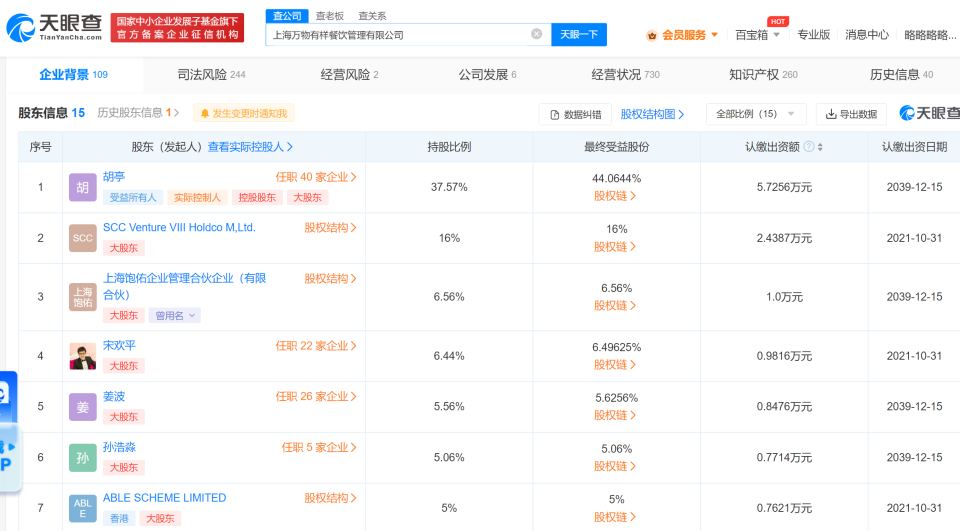Screen dimensions: 960x531
Task: Select the 37.57% shareholding cell
Action: tap(449, 187)
